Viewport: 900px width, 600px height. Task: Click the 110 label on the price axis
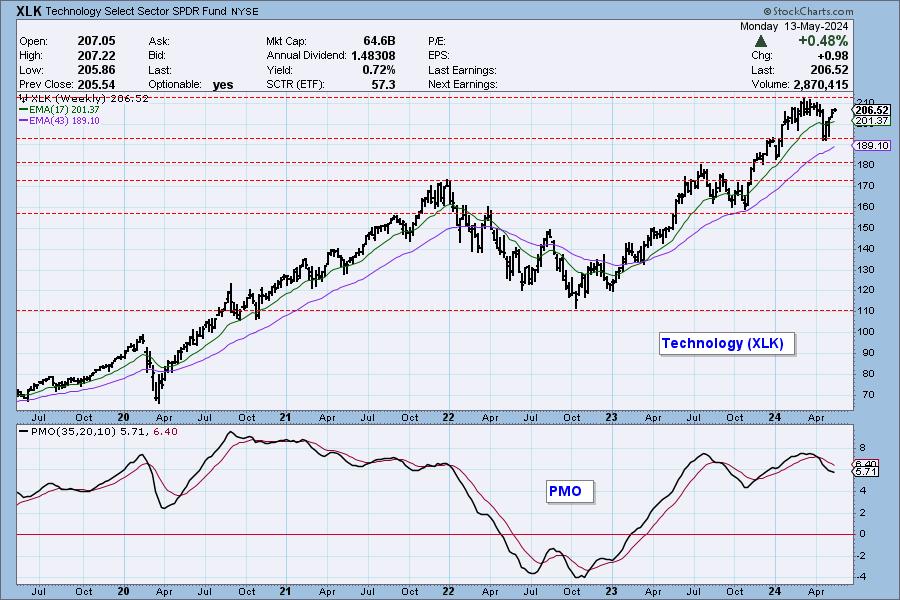coord(866,311)
